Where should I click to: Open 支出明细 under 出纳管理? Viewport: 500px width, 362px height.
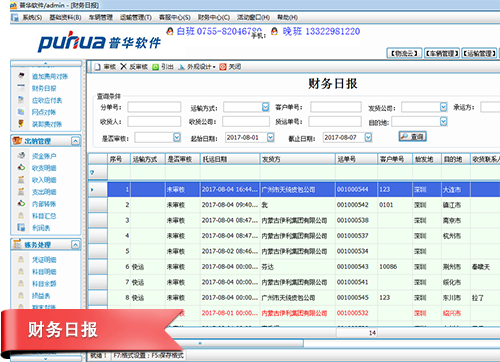pos(44,192)
